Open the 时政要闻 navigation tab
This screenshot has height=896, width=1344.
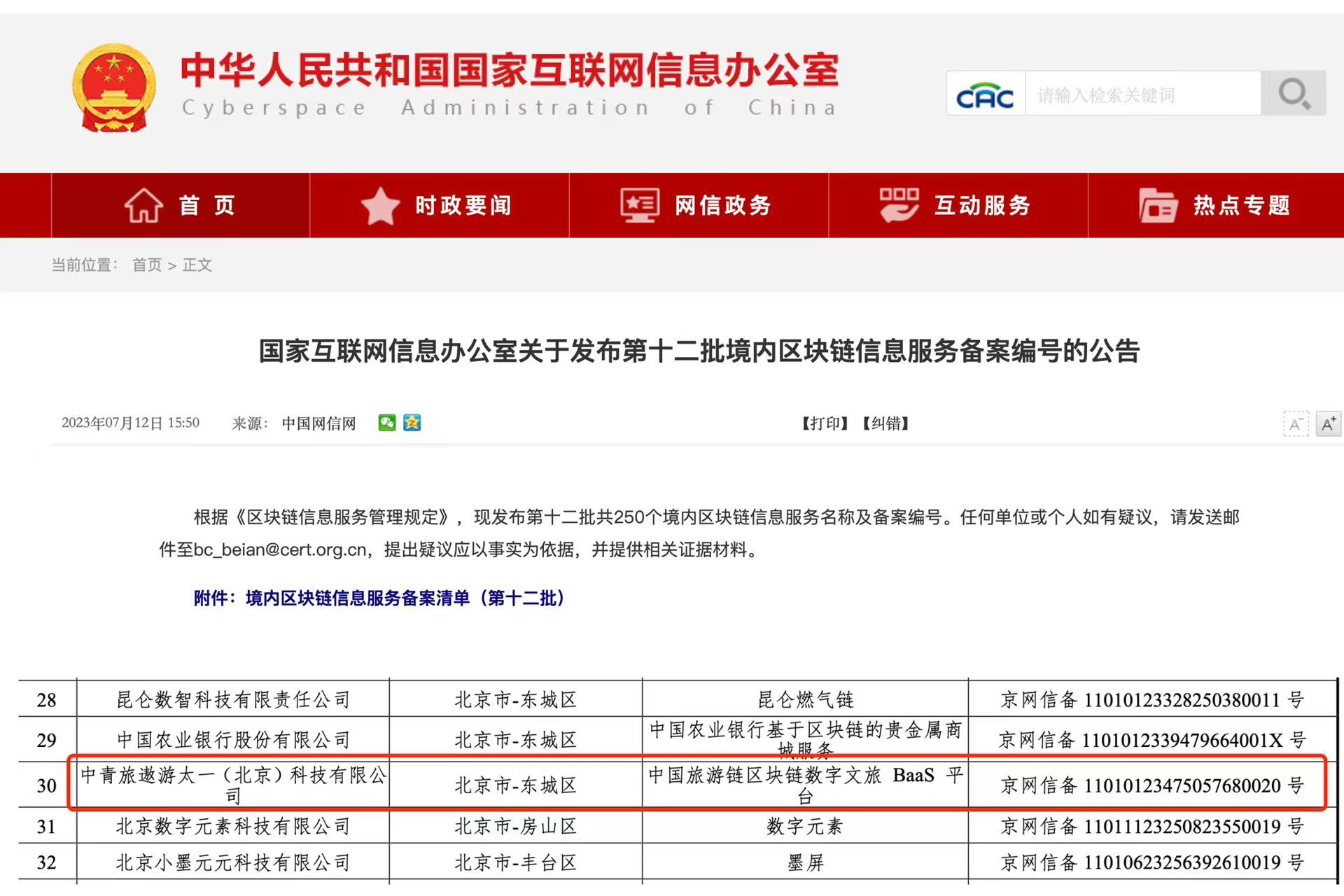440,205
